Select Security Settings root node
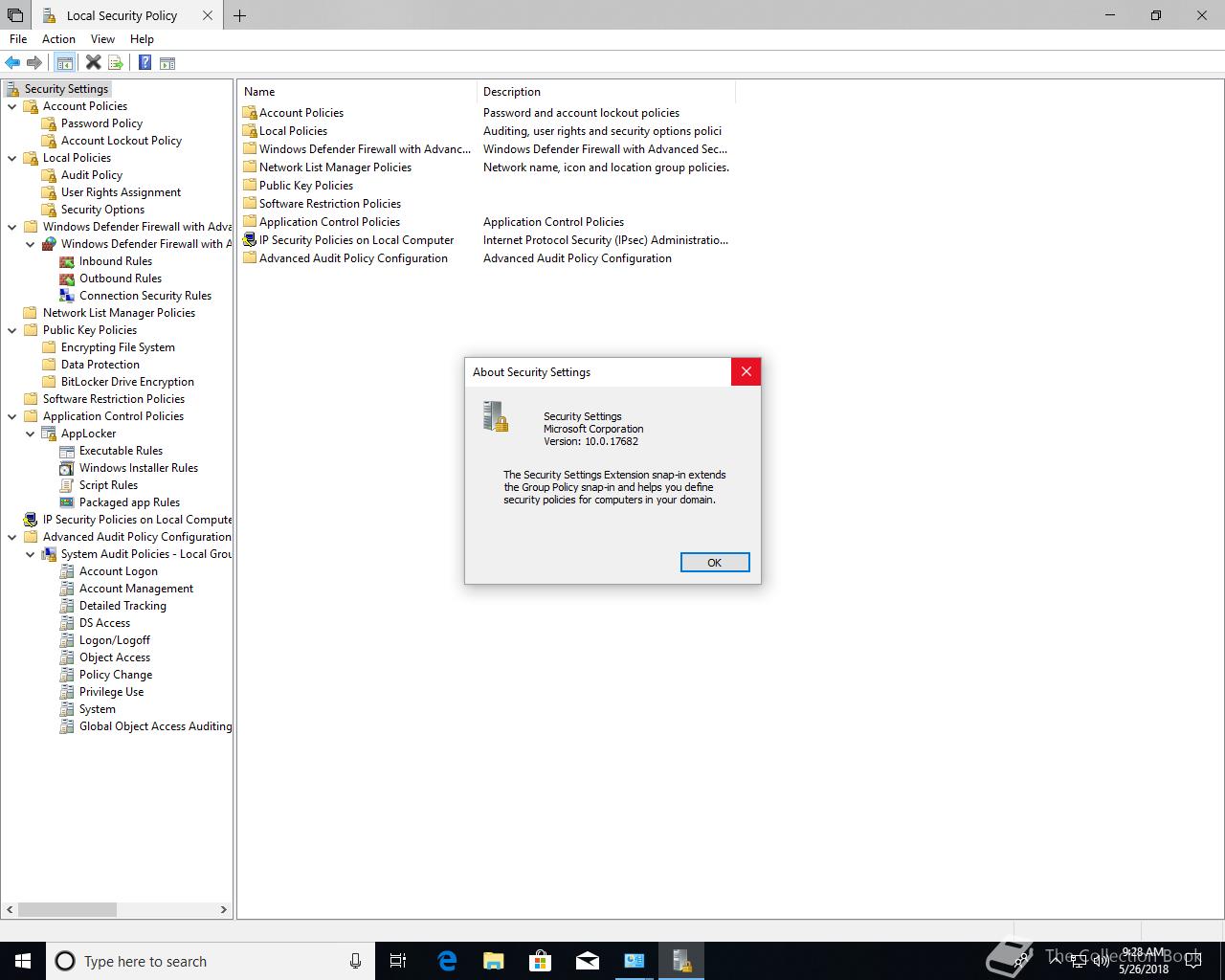The width and height of the screenshot is (1225, 980). click(x=66, y=89)
